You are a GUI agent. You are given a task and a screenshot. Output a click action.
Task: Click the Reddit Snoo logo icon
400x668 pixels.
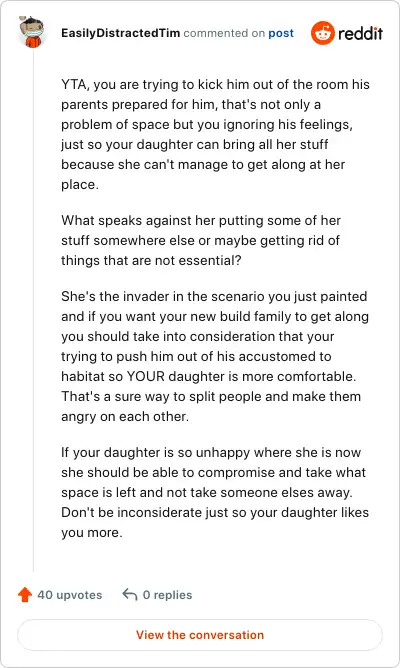[323, 33]
